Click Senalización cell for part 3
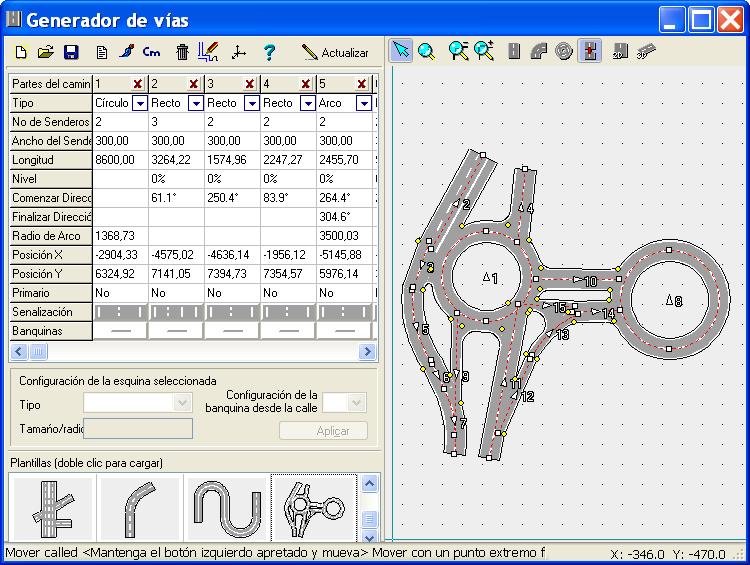Viewport: 750px width, 565px height. point(232,312)
